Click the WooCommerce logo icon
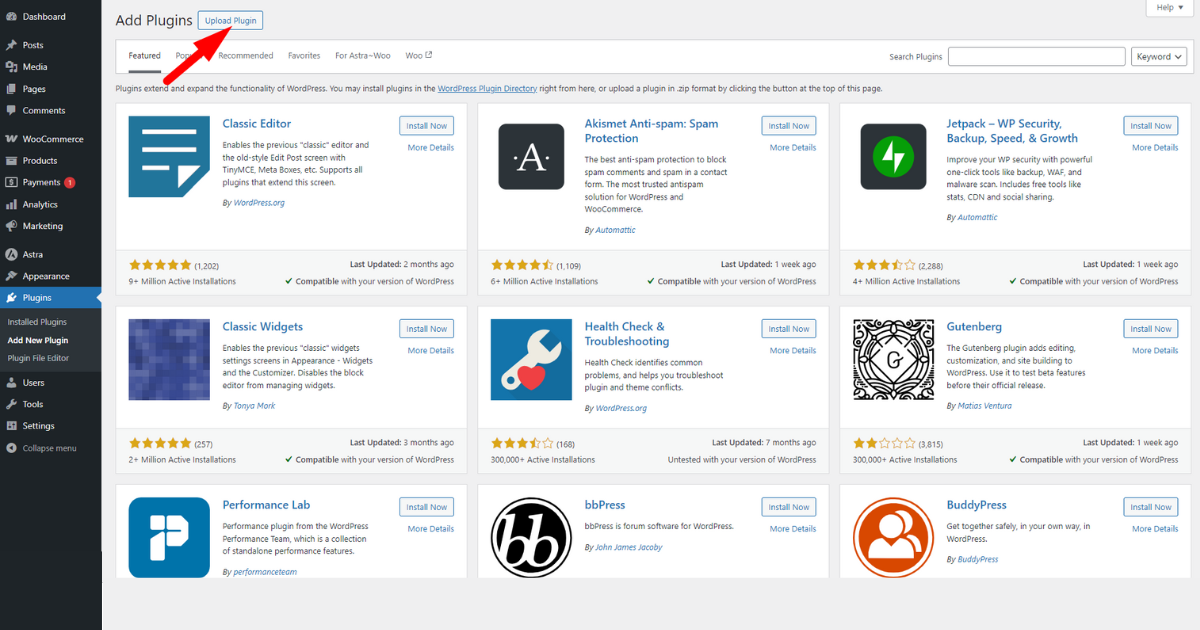The image size is (1200, 630). pyautogui.click(x=10, y=139)
